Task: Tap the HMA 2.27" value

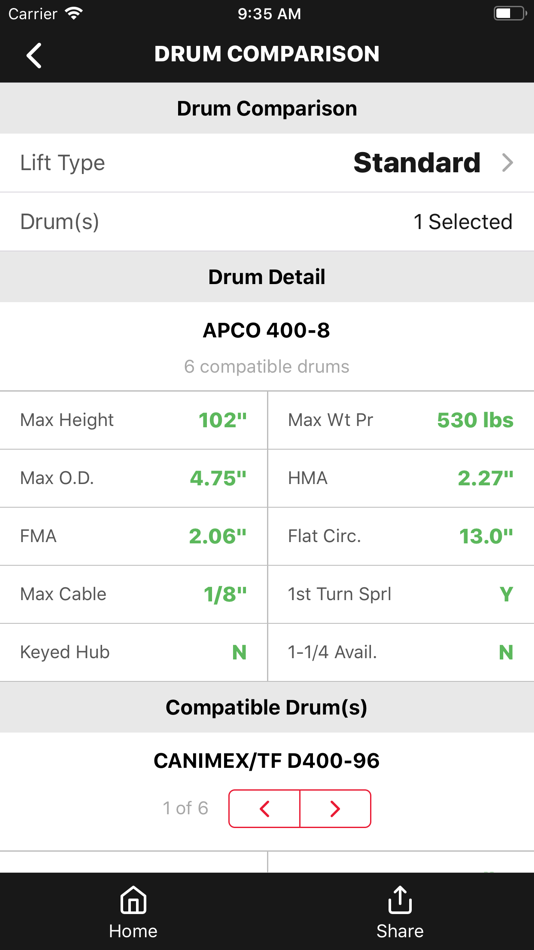Action: point(486,478)
